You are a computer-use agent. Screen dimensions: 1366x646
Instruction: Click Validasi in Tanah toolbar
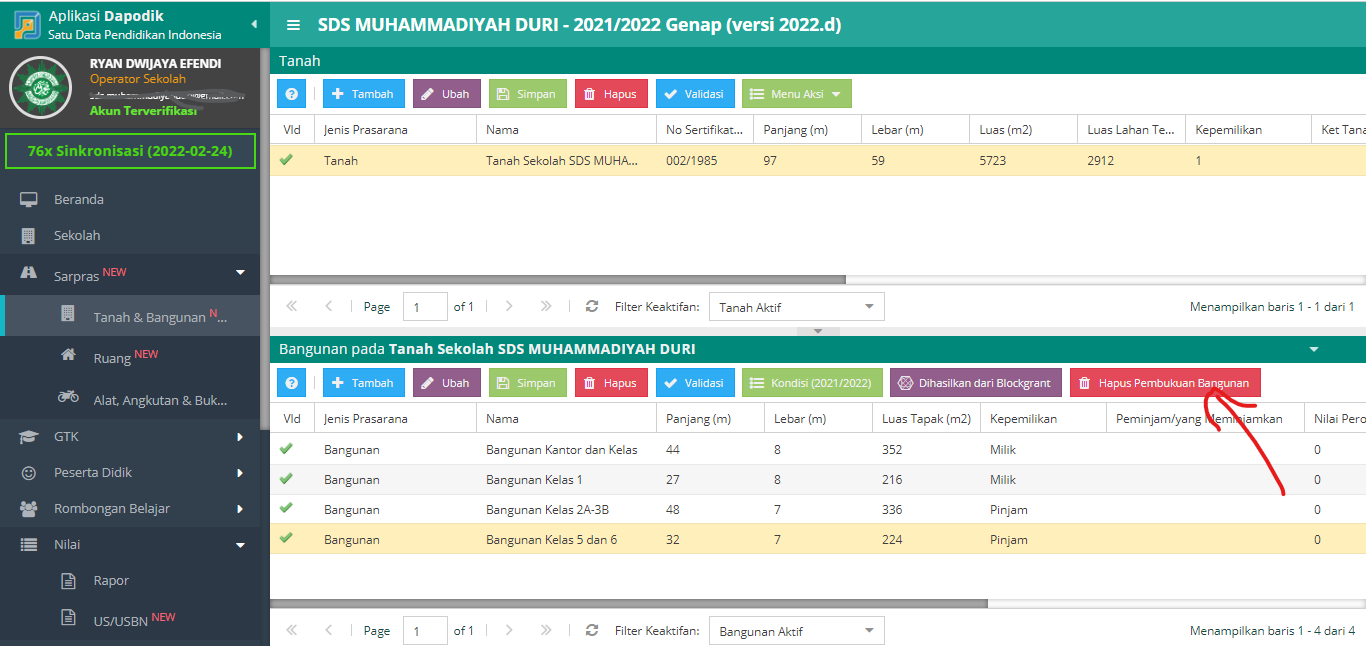click(x=695, y=94)
